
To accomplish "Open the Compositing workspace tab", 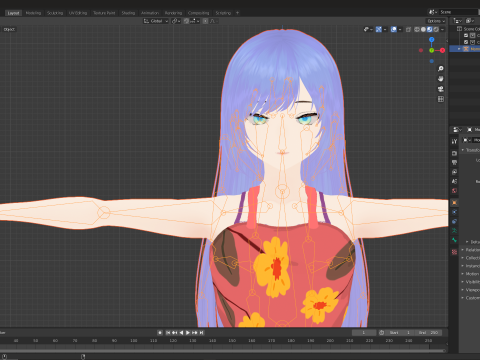I will coord(198,13).
